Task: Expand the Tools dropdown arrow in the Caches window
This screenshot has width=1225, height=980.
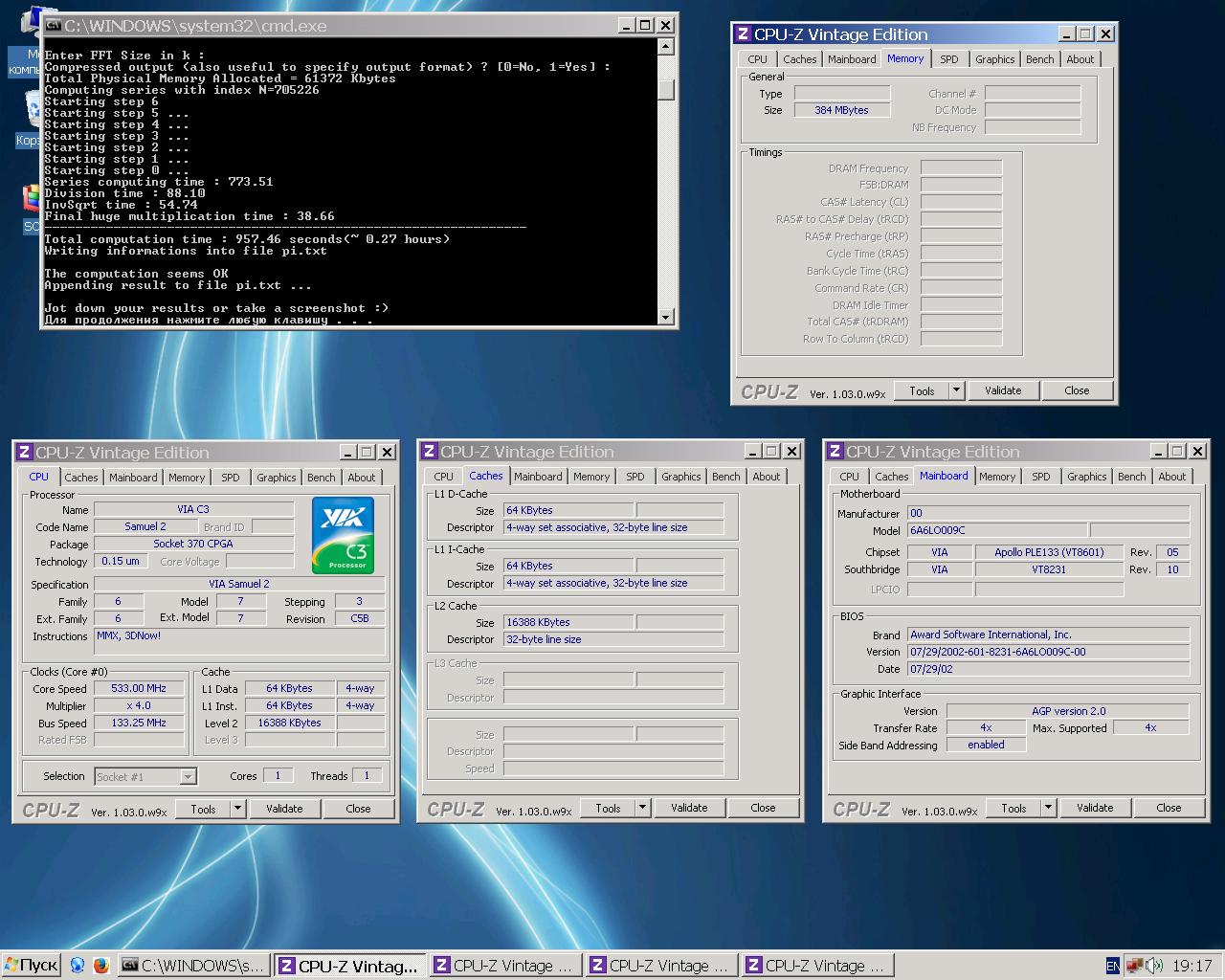Action: coord(642,808)
